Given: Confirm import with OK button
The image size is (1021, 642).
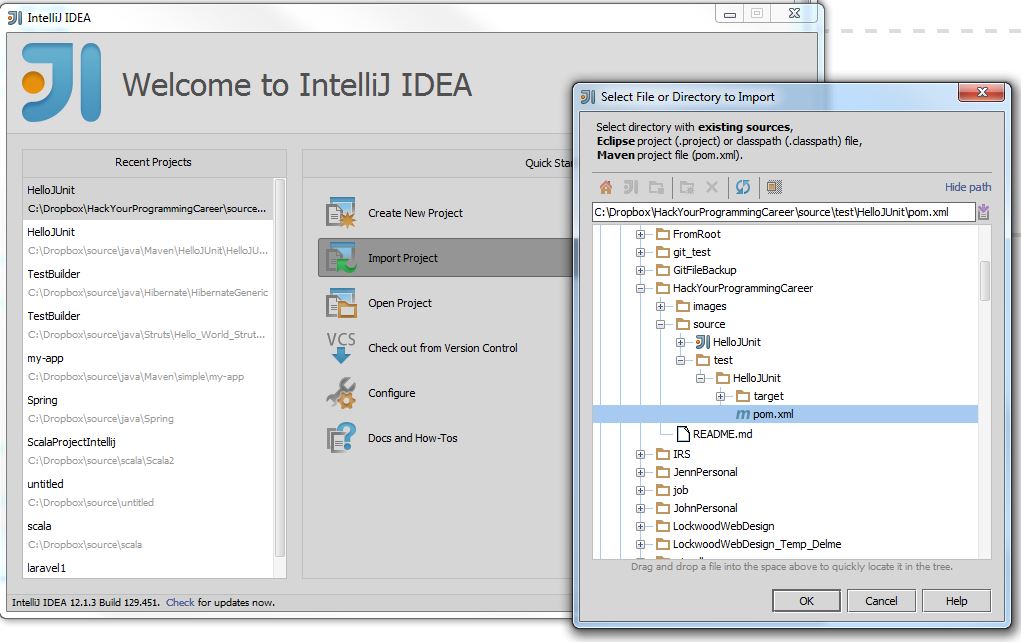Looking at the screenshot, I should 806,601.
